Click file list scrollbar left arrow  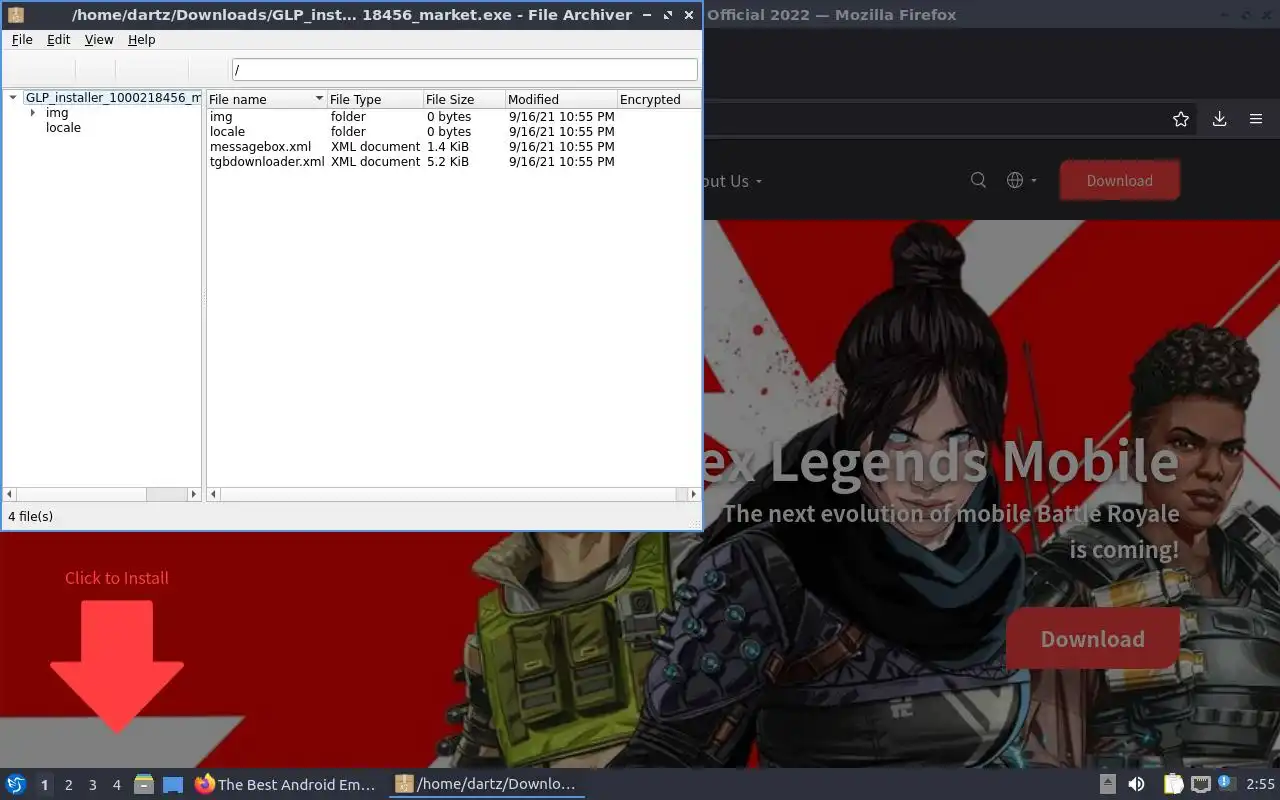click(x=213, y=494)
